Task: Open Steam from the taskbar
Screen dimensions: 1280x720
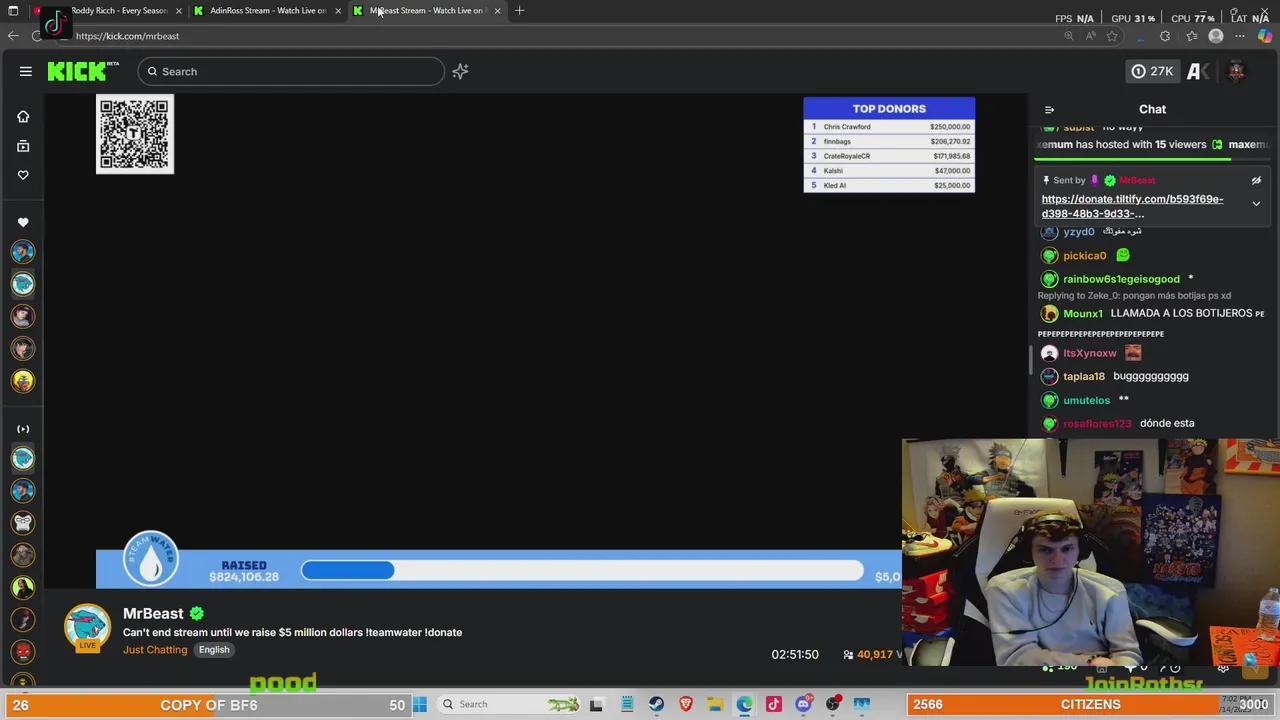Action: (x=656, y=705)
